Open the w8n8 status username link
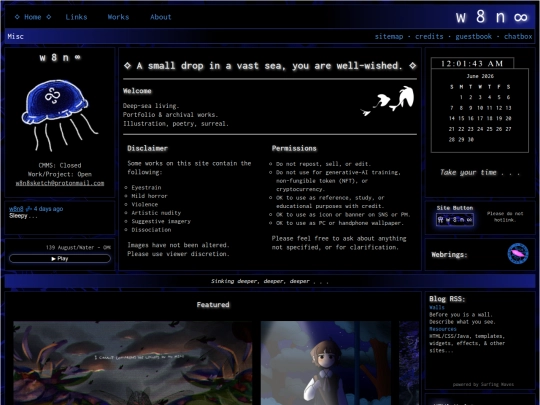540x405 pixels. [x=16, y=209]
